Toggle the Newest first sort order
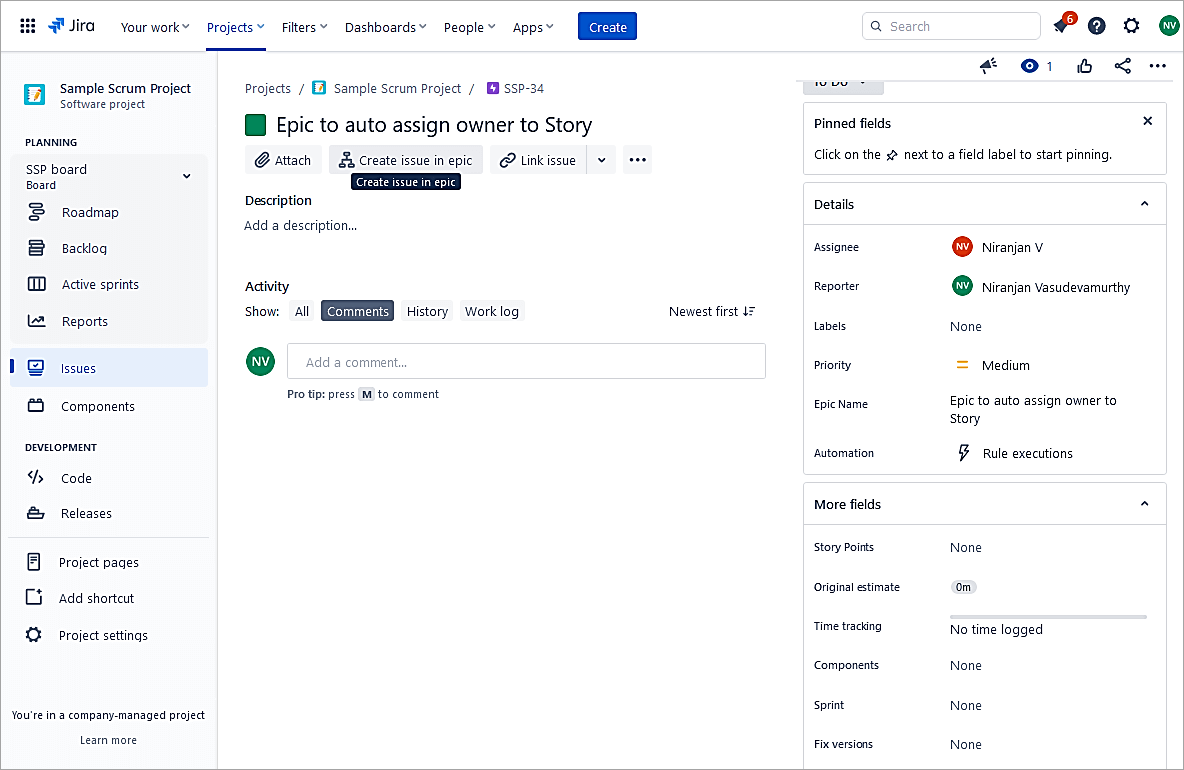This screenshot has width=1184, height=770. (712, 311)
